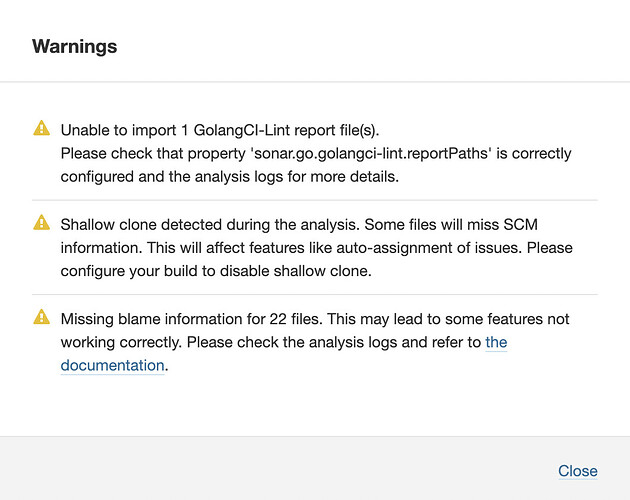Click the warning icon beside shallow clone message

tap(42, 223)
